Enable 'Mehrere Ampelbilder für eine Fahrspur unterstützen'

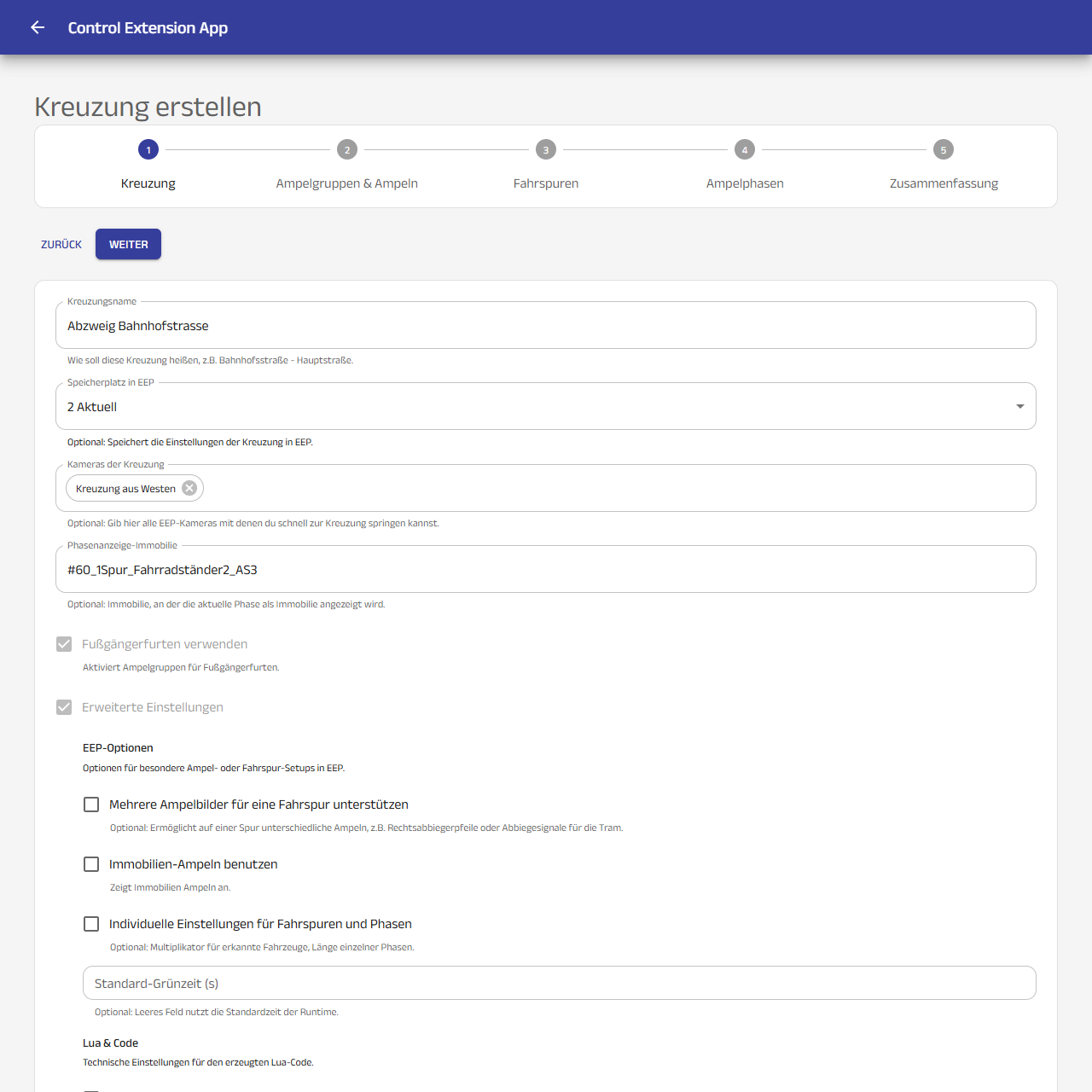pyautogui.click(x=91, y=804)
